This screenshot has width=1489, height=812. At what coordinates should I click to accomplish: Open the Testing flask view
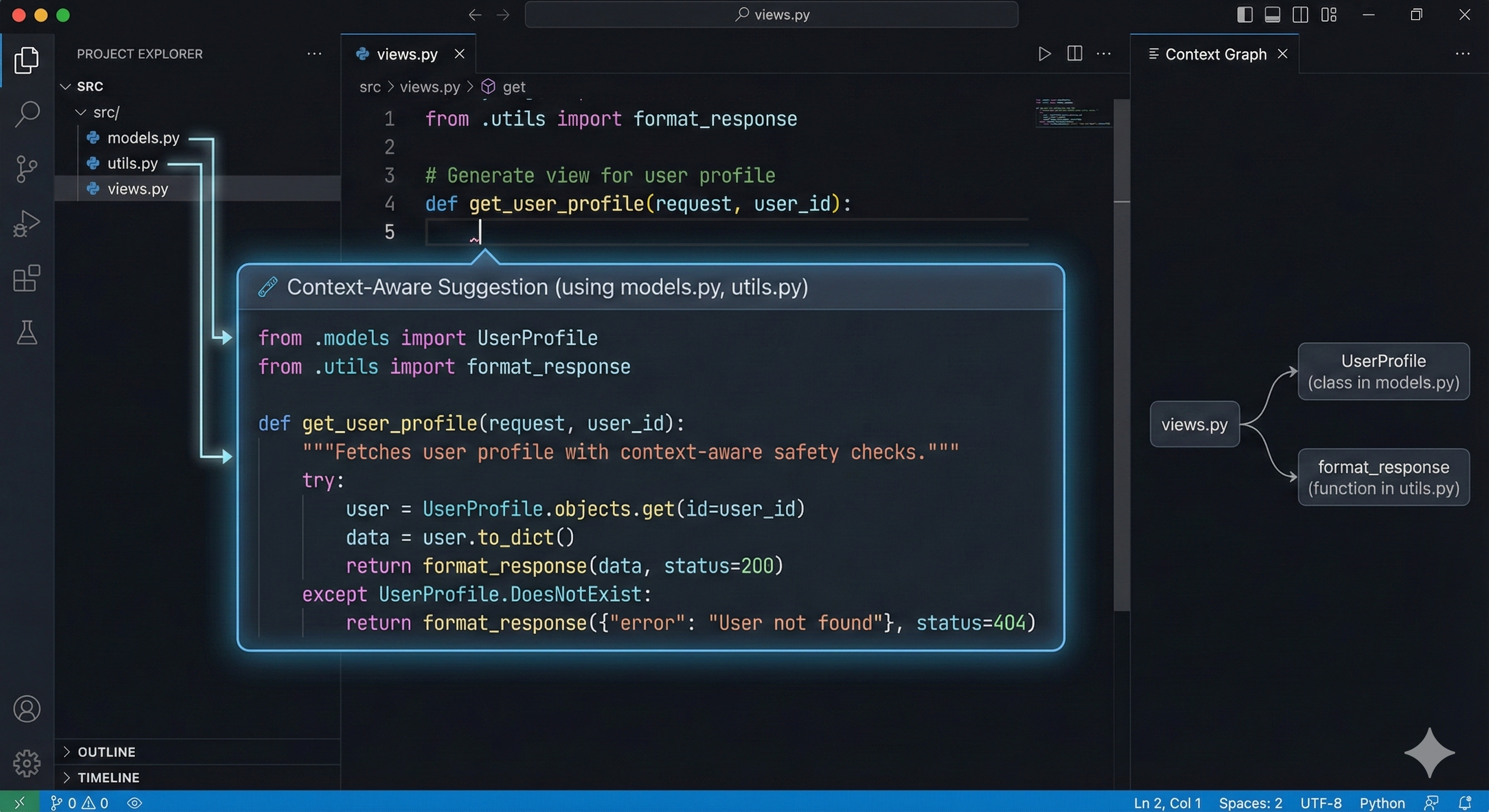coord(26,333)
